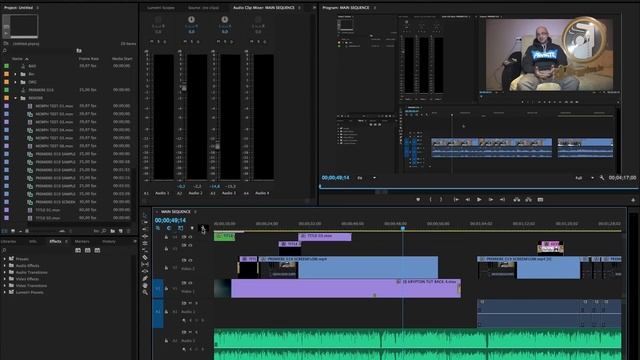Select the Zoom tool magnifier

pos(145,292)
